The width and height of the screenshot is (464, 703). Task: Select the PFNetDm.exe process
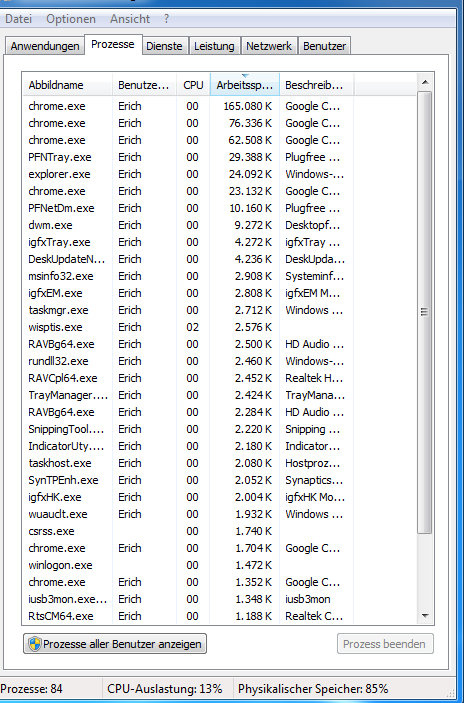coord(219,208)
